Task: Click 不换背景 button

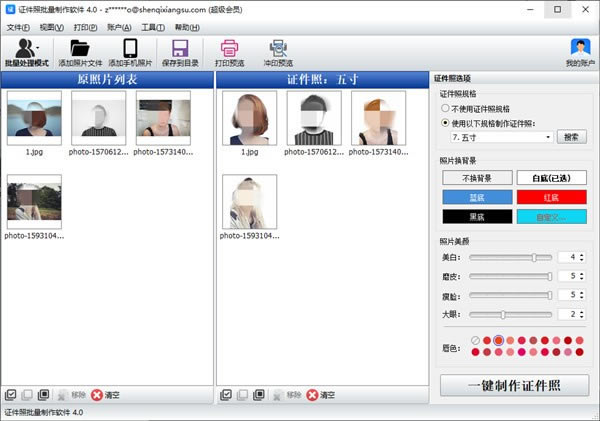Action: tap(477, 178)
